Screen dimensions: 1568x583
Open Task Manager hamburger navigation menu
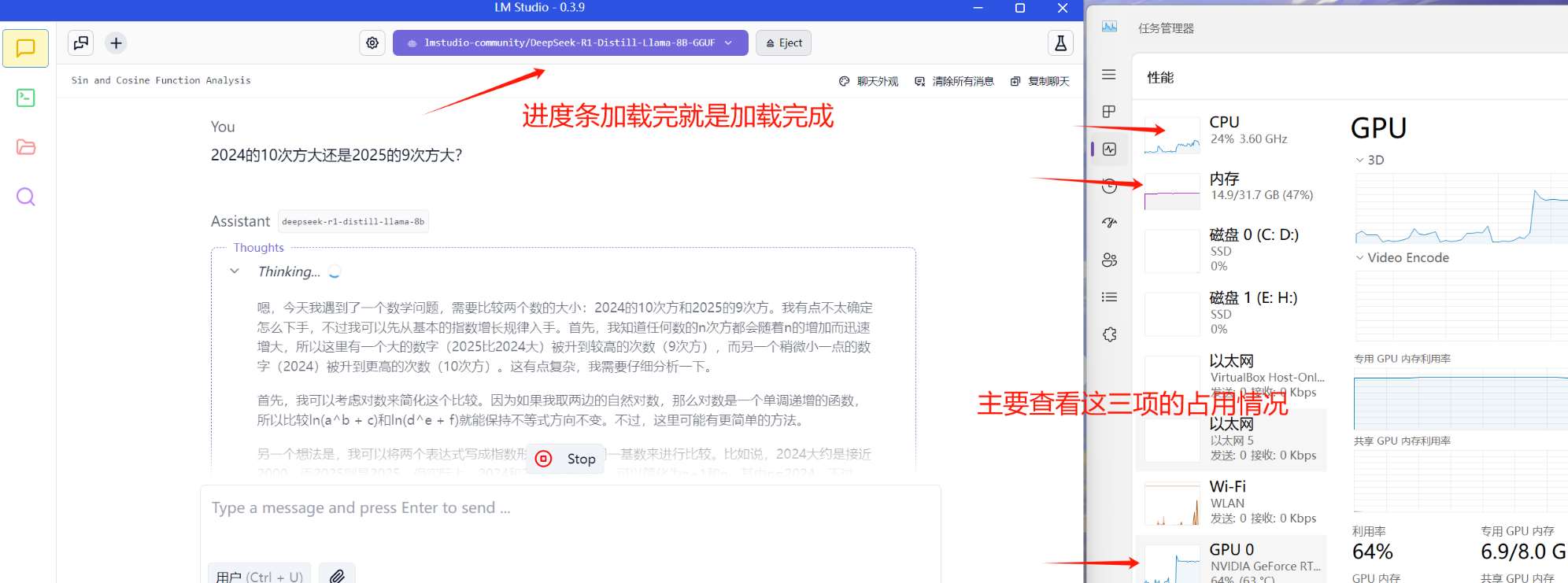pyautogui.click(x=1109, y=75)
